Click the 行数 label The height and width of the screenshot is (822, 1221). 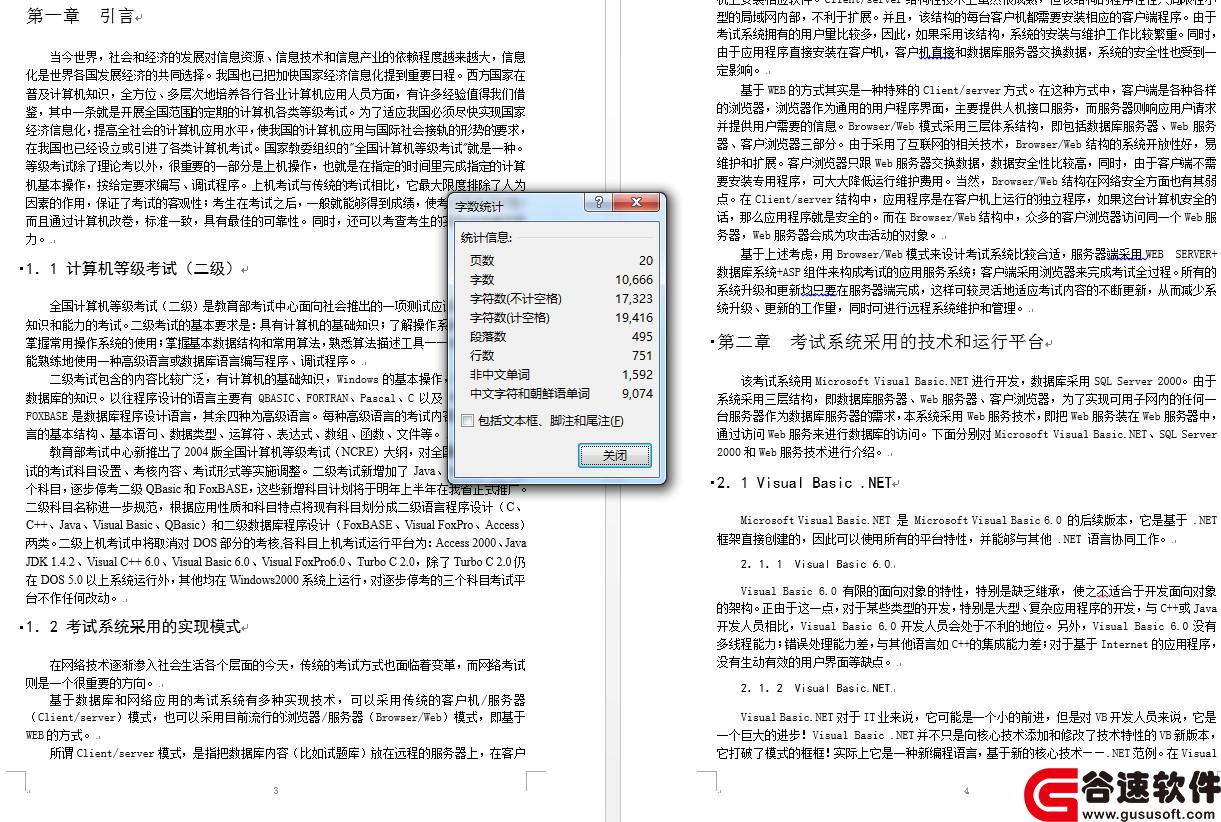pyautogui.click(x=482, y=355)
